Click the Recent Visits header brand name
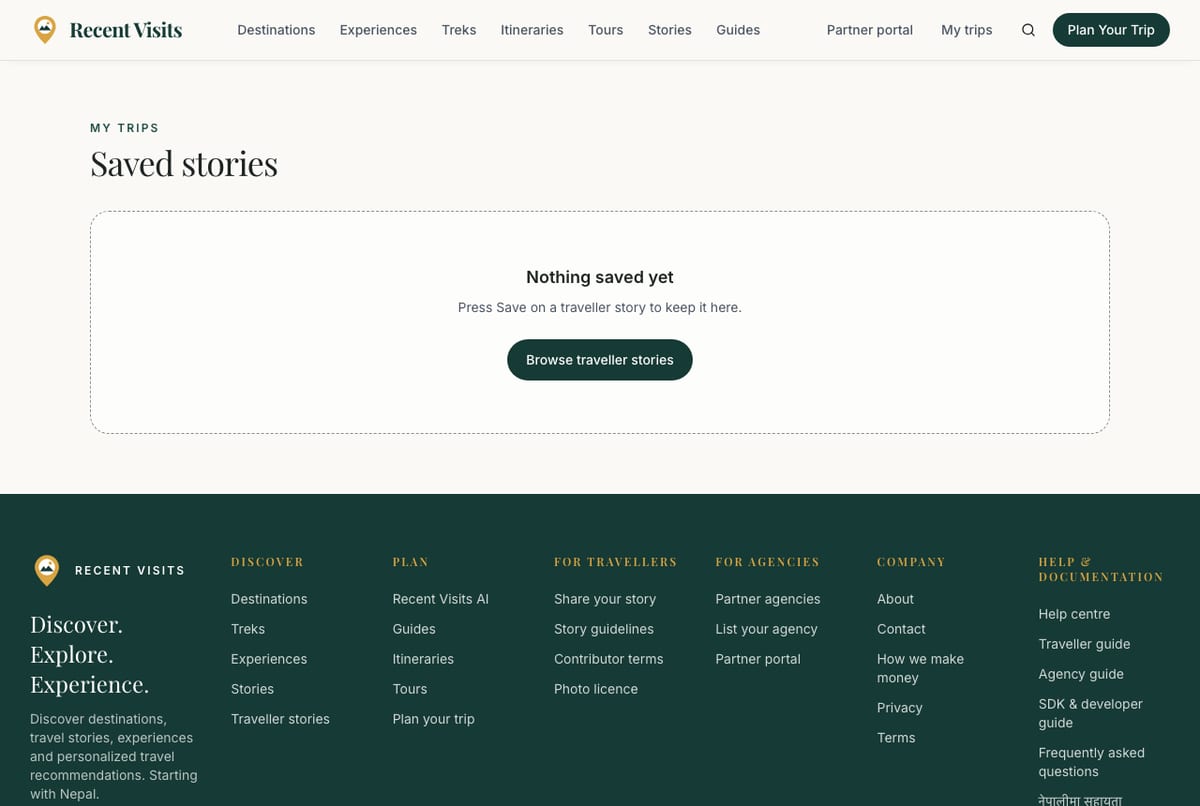The image size is (1200, 806). point(126,30)
